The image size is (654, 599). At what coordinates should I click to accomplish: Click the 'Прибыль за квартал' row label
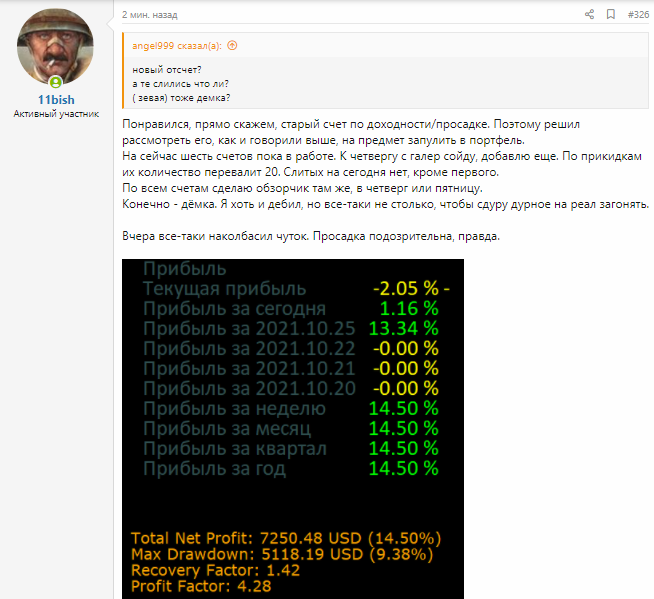click(235, 449)
